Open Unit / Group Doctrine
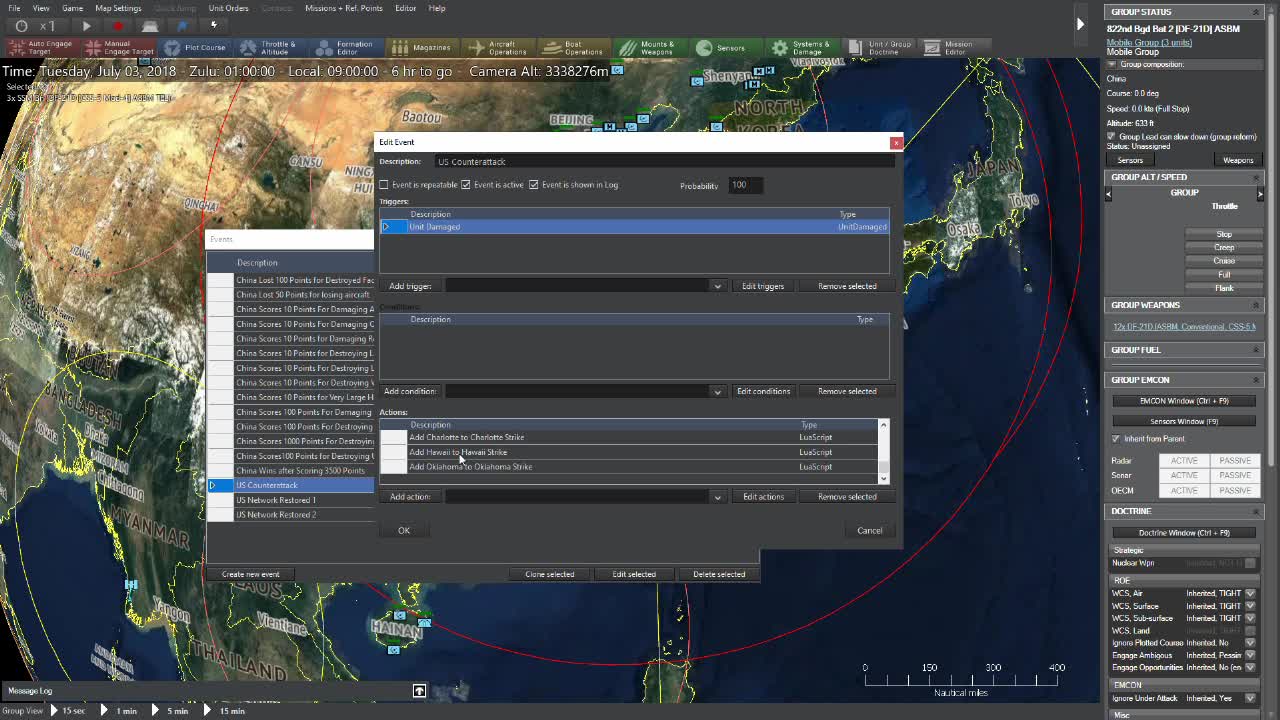1280x720 pixels. point(879,47)
